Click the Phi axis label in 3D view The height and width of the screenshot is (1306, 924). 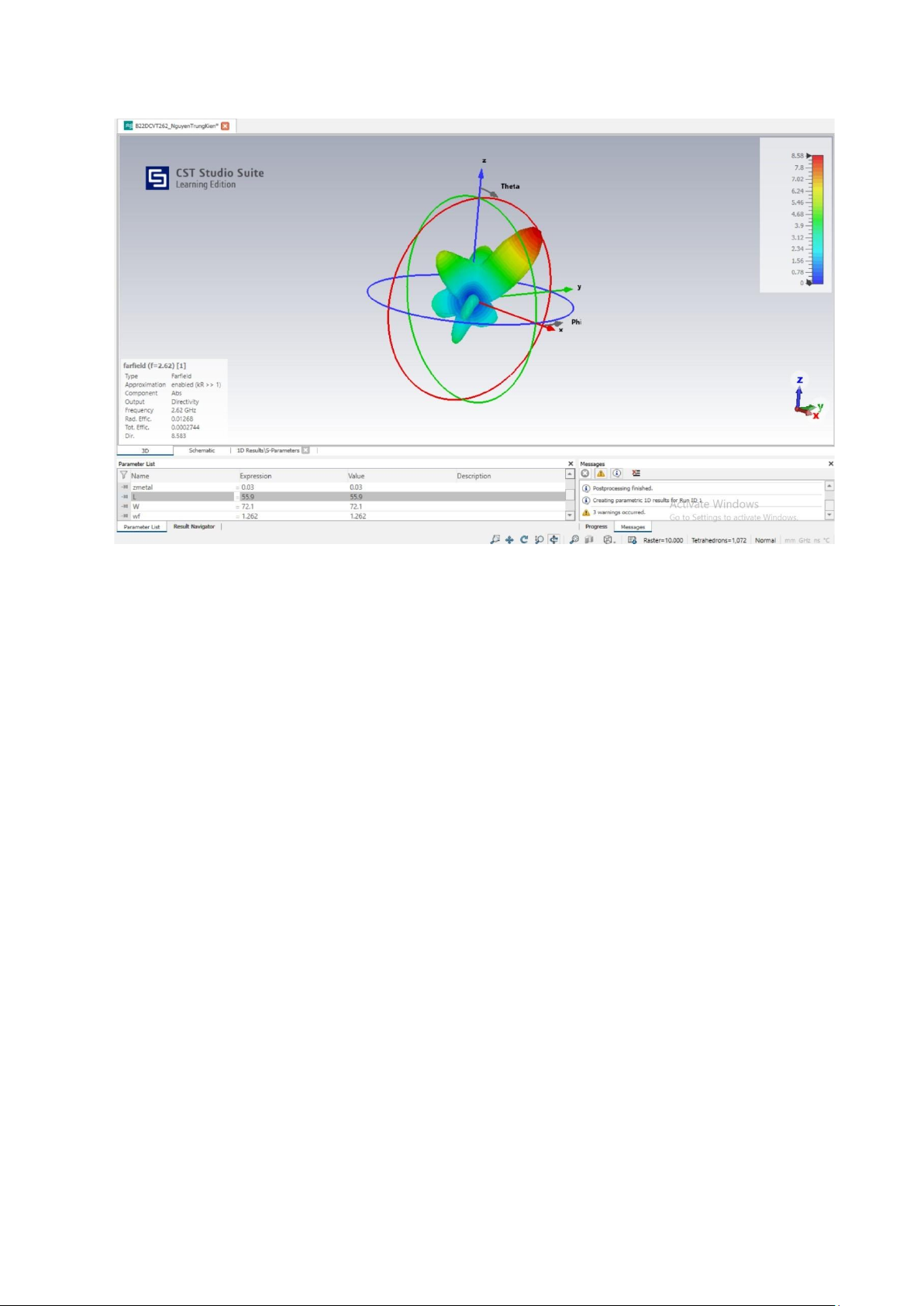pyautogui.click(x=576, y=322)
